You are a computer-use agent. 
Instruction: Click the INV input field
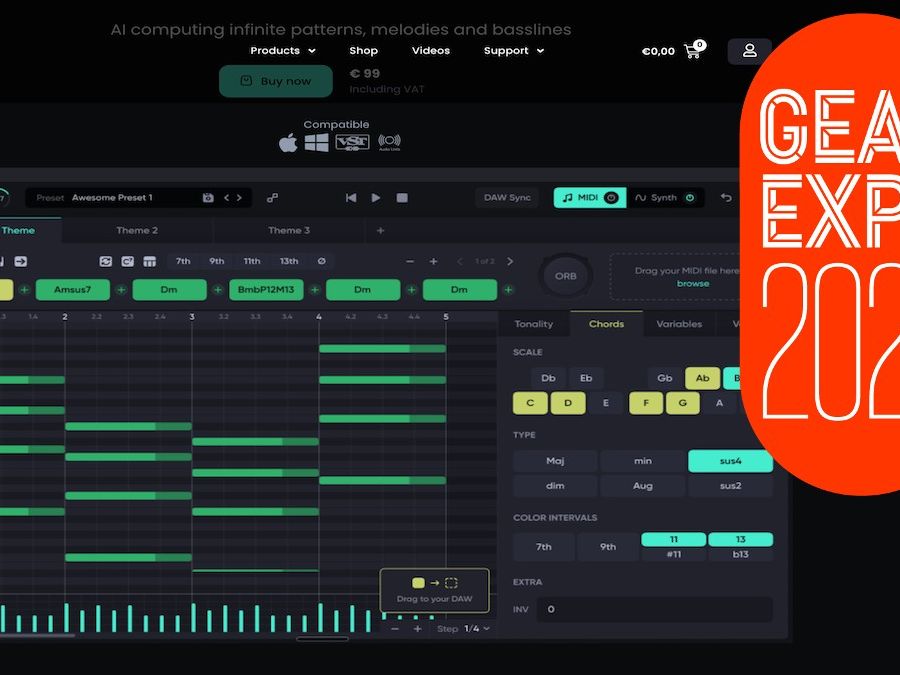(654, 610)
